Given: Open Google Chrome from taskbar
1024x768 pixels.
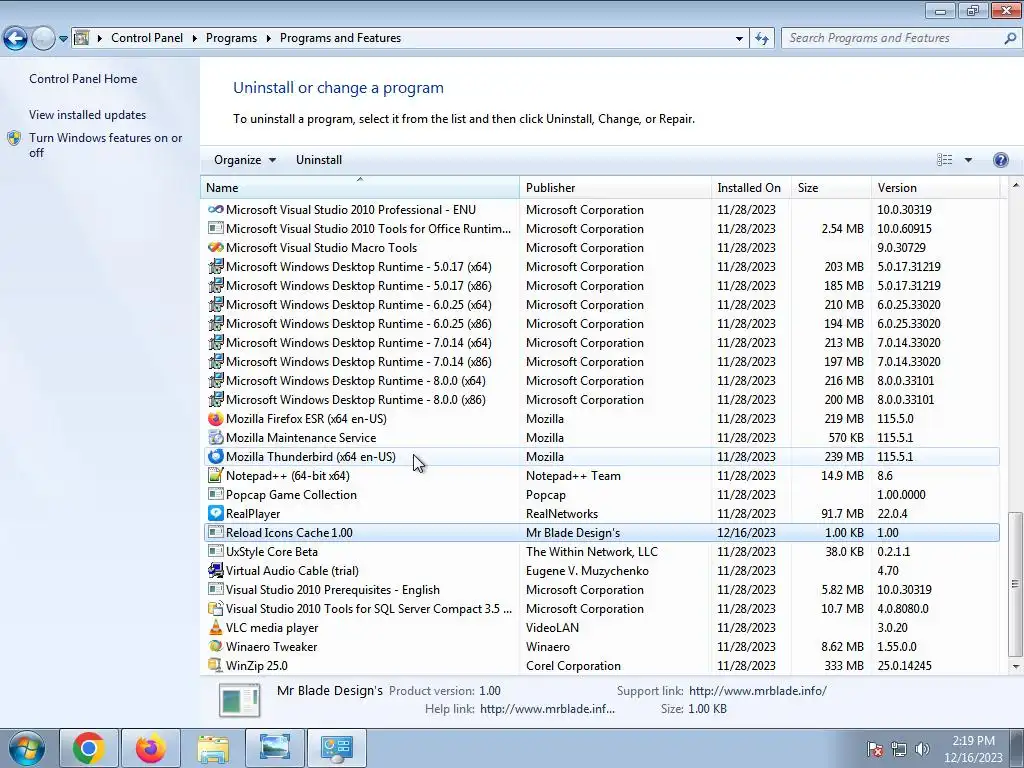Looking at the screenshot, I should pos(89,748).
